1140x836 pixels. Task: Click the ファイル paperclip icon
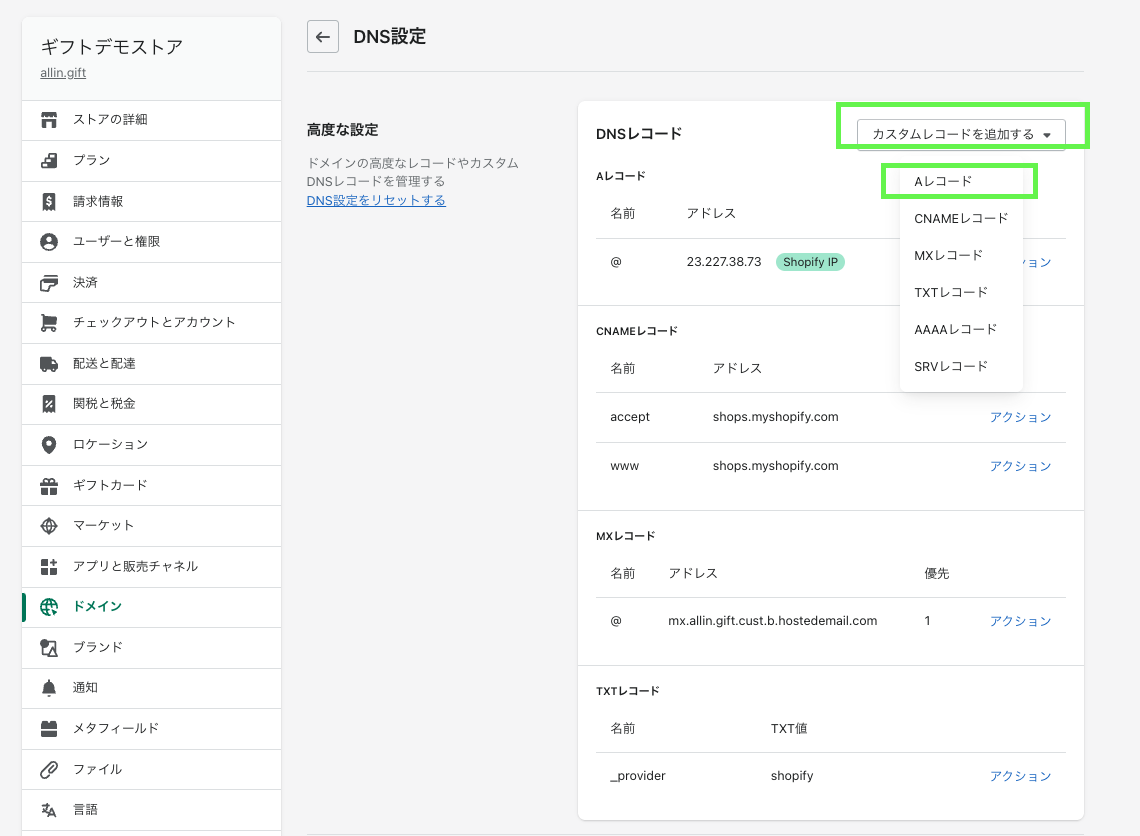pos(49,769)
